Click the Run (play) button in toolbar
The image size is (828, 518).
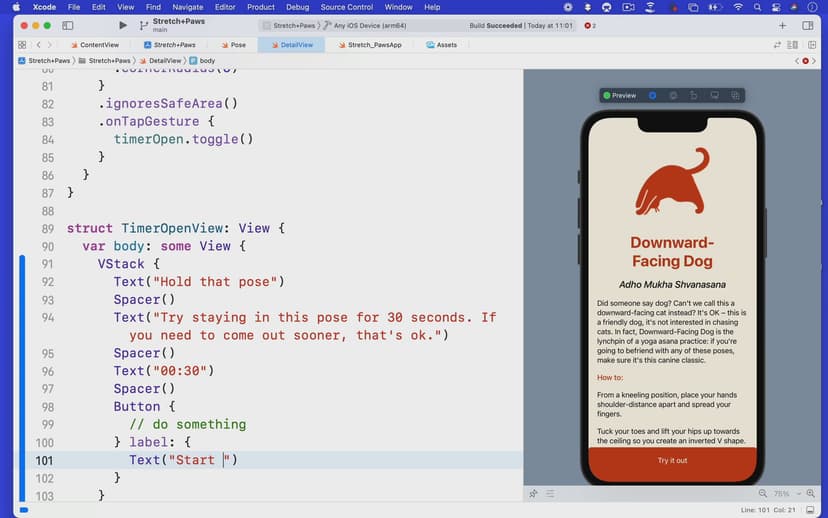pyautogui.click(x=122, y=25)
